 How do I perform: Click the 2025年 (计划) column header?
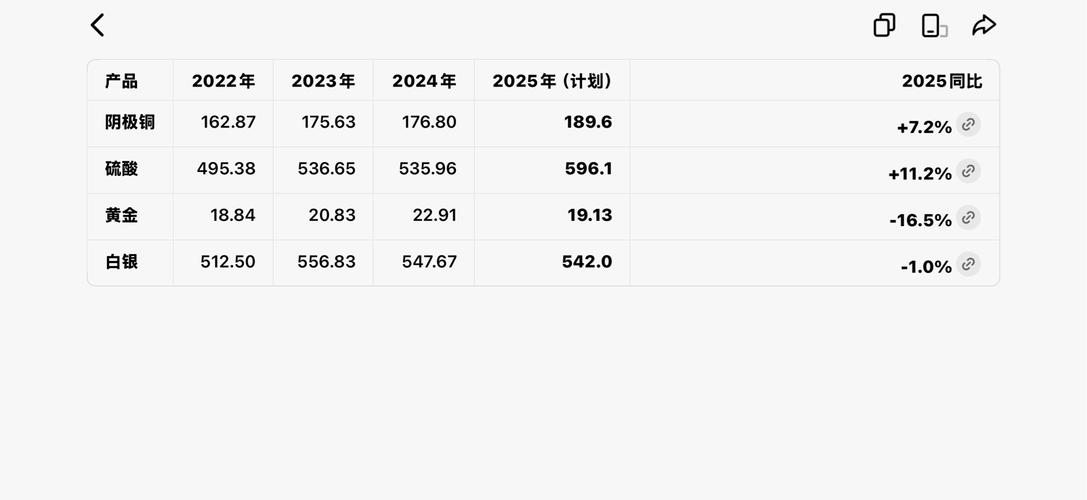tap(552, 81)
